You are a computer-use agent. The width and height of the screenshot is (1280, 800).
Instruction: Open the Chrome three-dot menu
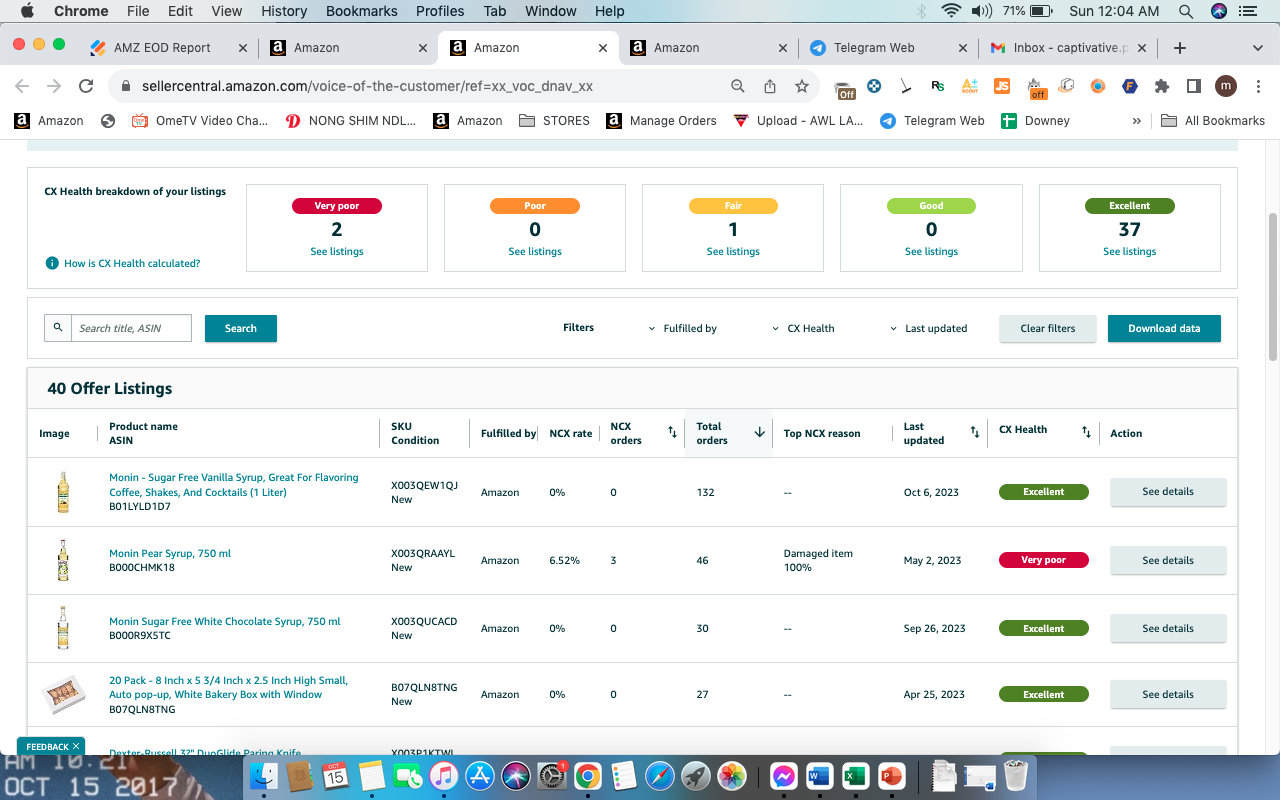[x=1258, y=86]
